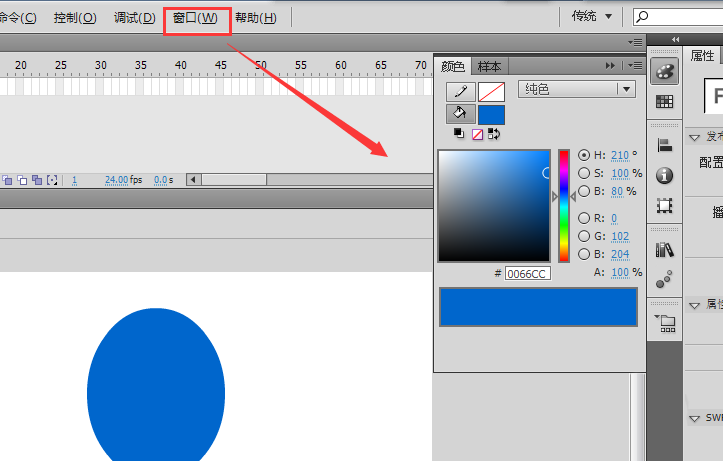Select the S saturation radio button

[584, 173]
